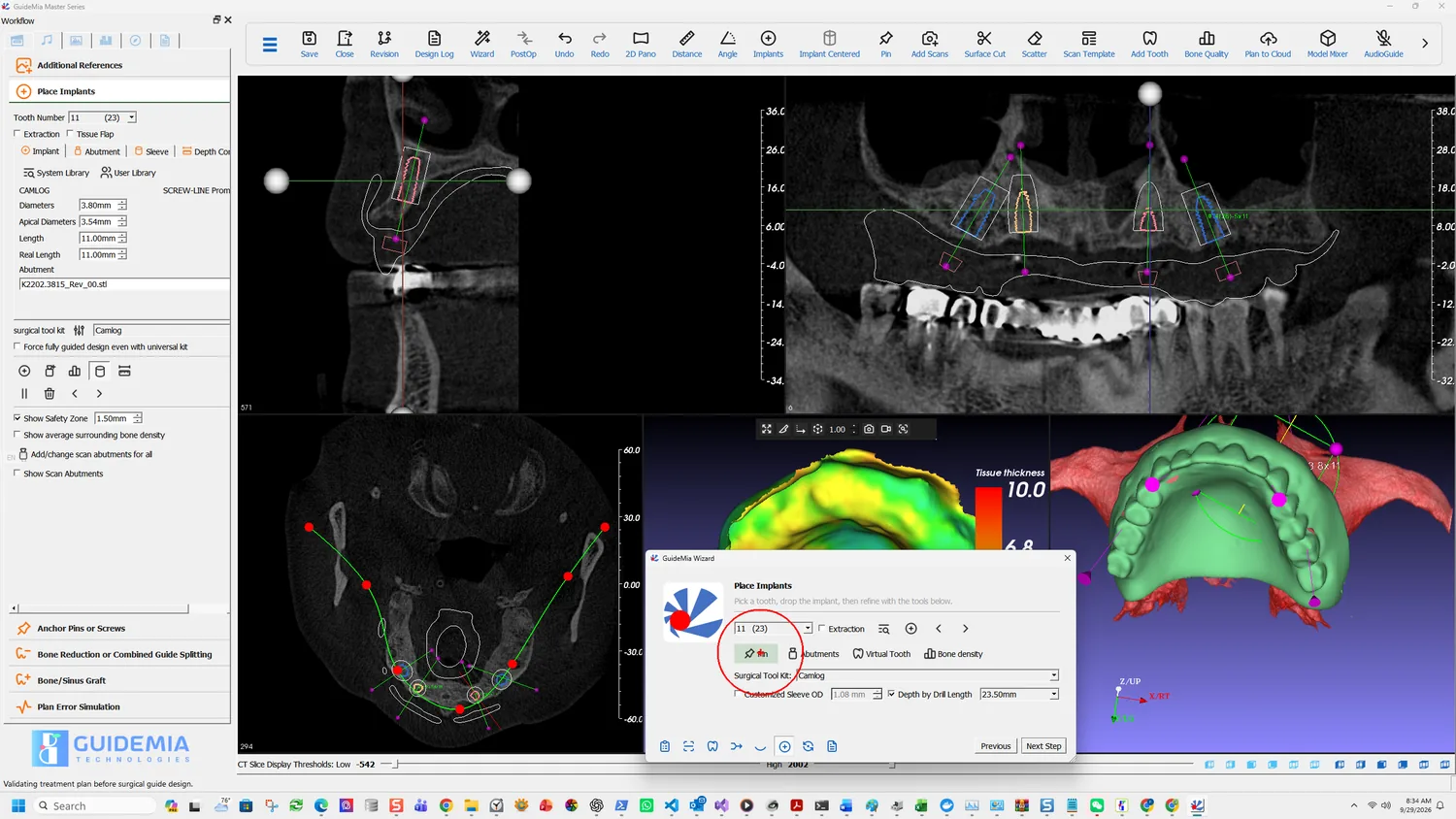Open the Surgical Tool Kit dropdown in the wizard

tap(1054, 675)
